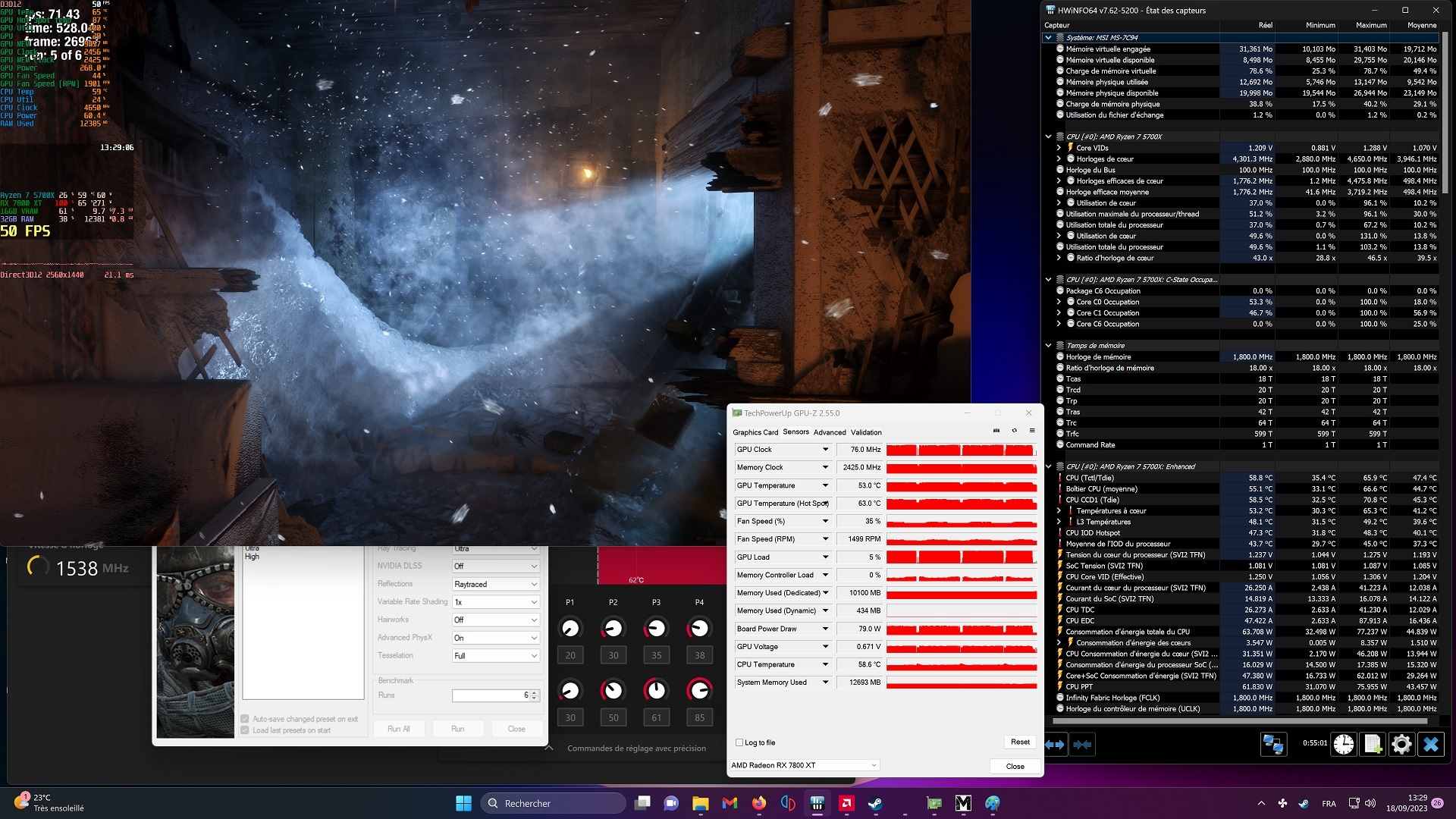Collapse AMD Ryzen 7 5700X Enhanced section
The height and width of the screenshot is (819, 1456).
click(x=1049, y=466)
